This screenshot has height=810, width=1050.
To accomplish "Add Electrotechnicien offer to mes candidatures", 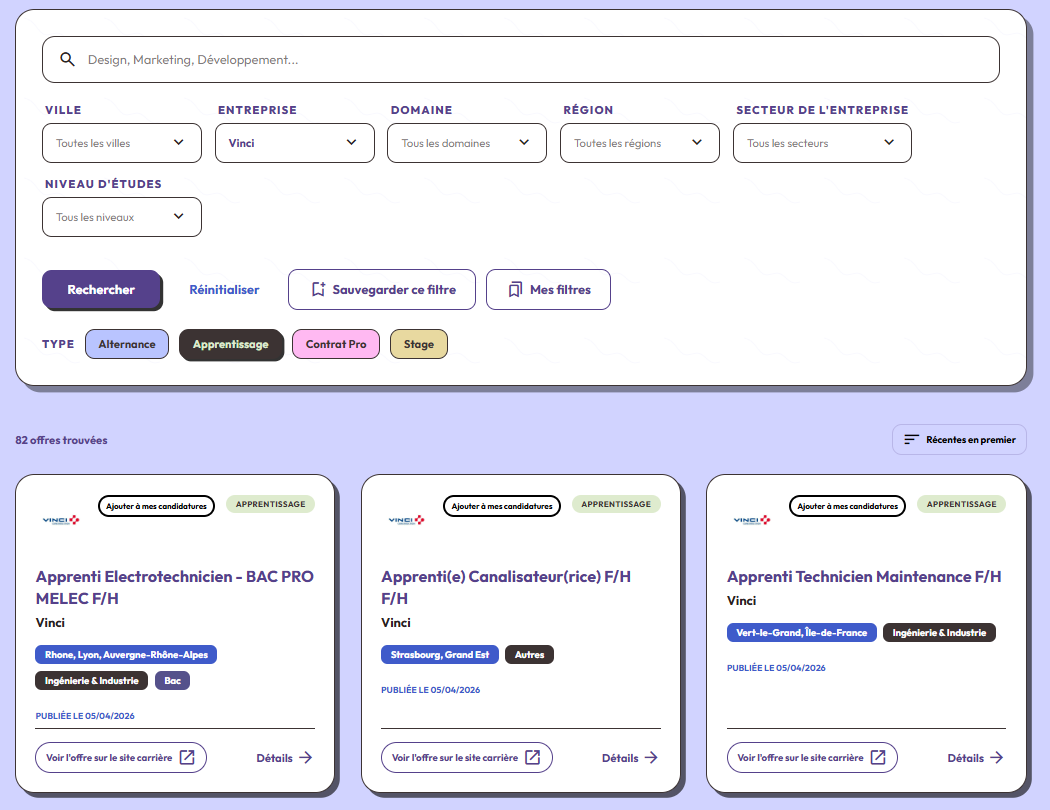I will pos(156,506).
